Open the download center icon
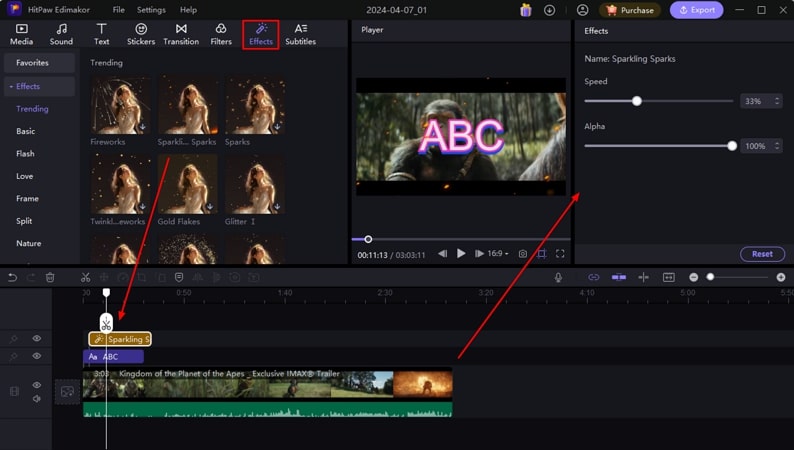 click(x=549, y=10)
